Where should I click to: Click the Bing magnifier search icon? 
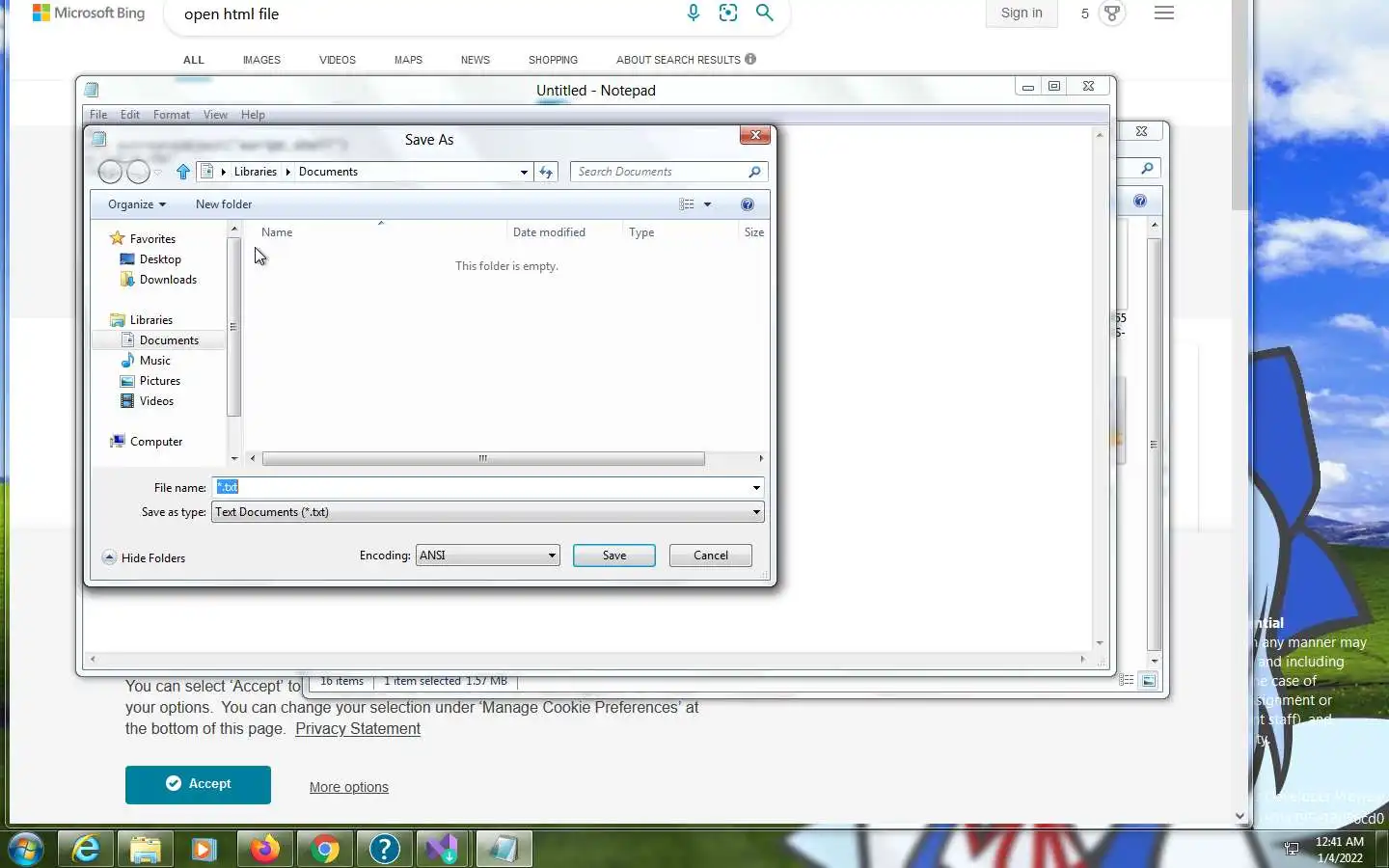click(x=764, y=13)
